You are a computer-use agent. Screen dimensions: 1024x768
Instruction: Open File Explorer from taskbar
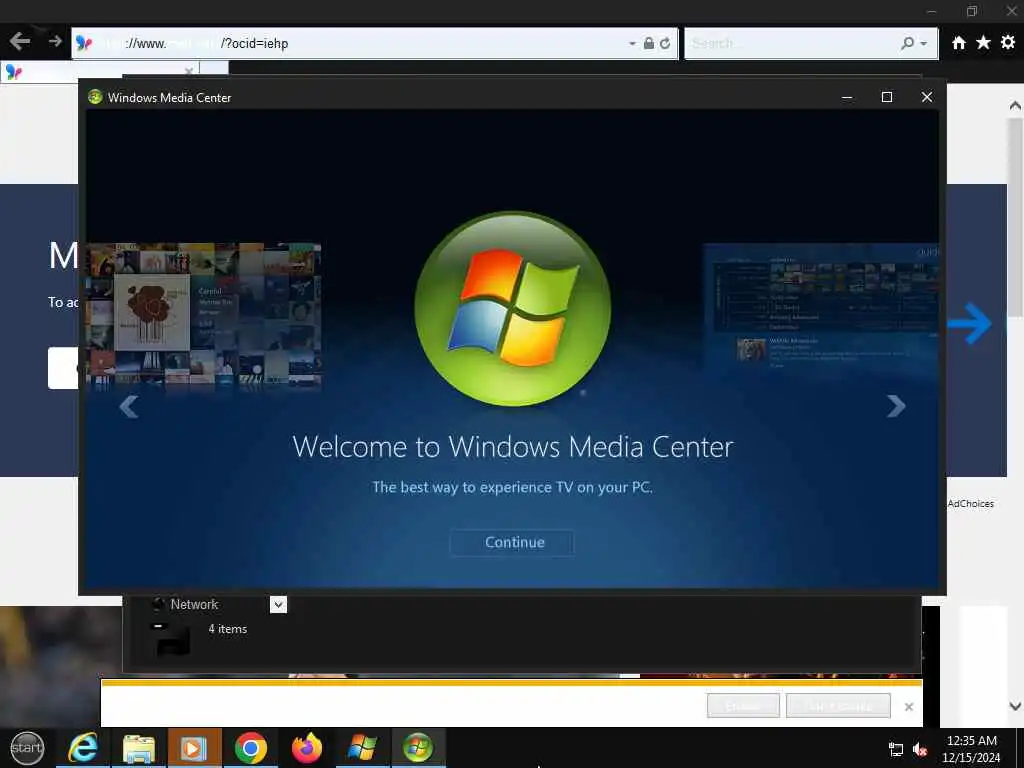(x=139, y=748)
